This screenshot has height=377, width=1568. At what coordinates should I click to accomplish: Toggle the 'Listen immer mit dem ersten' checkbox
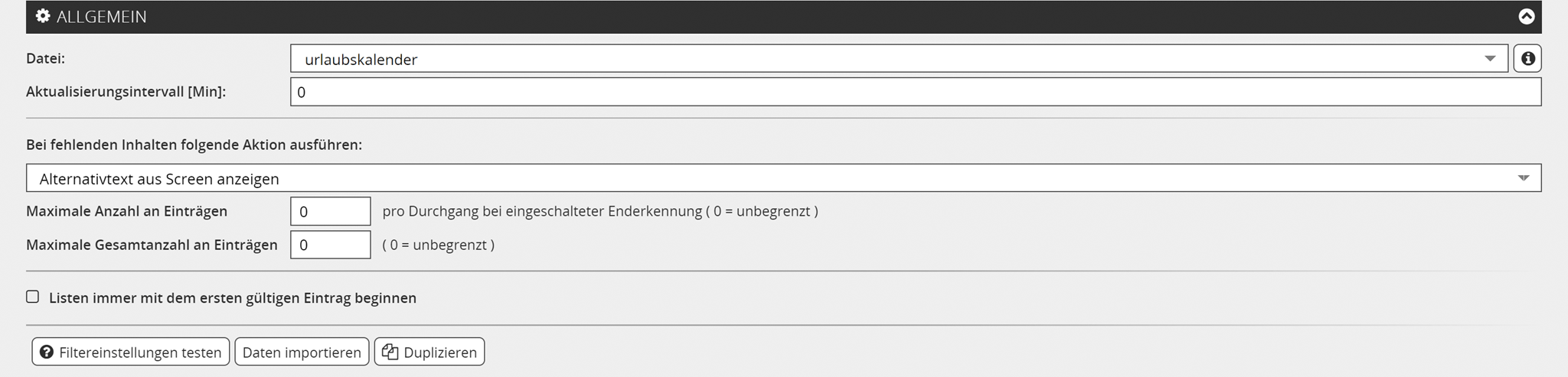[x=32, y=297]
